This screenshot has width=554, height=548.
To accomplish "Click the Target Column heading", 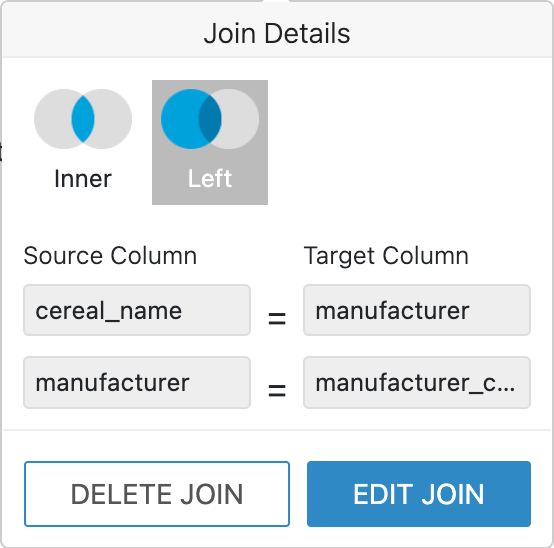I will 386,256.
